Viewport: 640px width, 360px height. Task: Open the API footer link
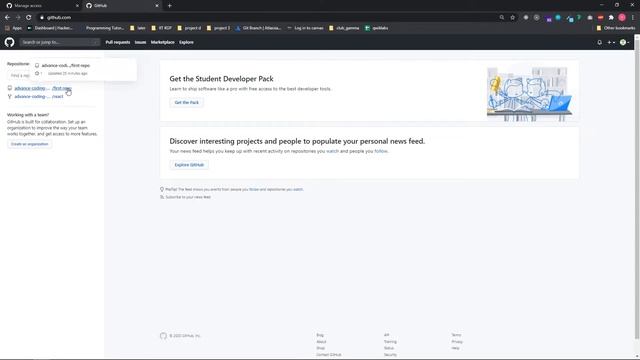tap(387, 335)
